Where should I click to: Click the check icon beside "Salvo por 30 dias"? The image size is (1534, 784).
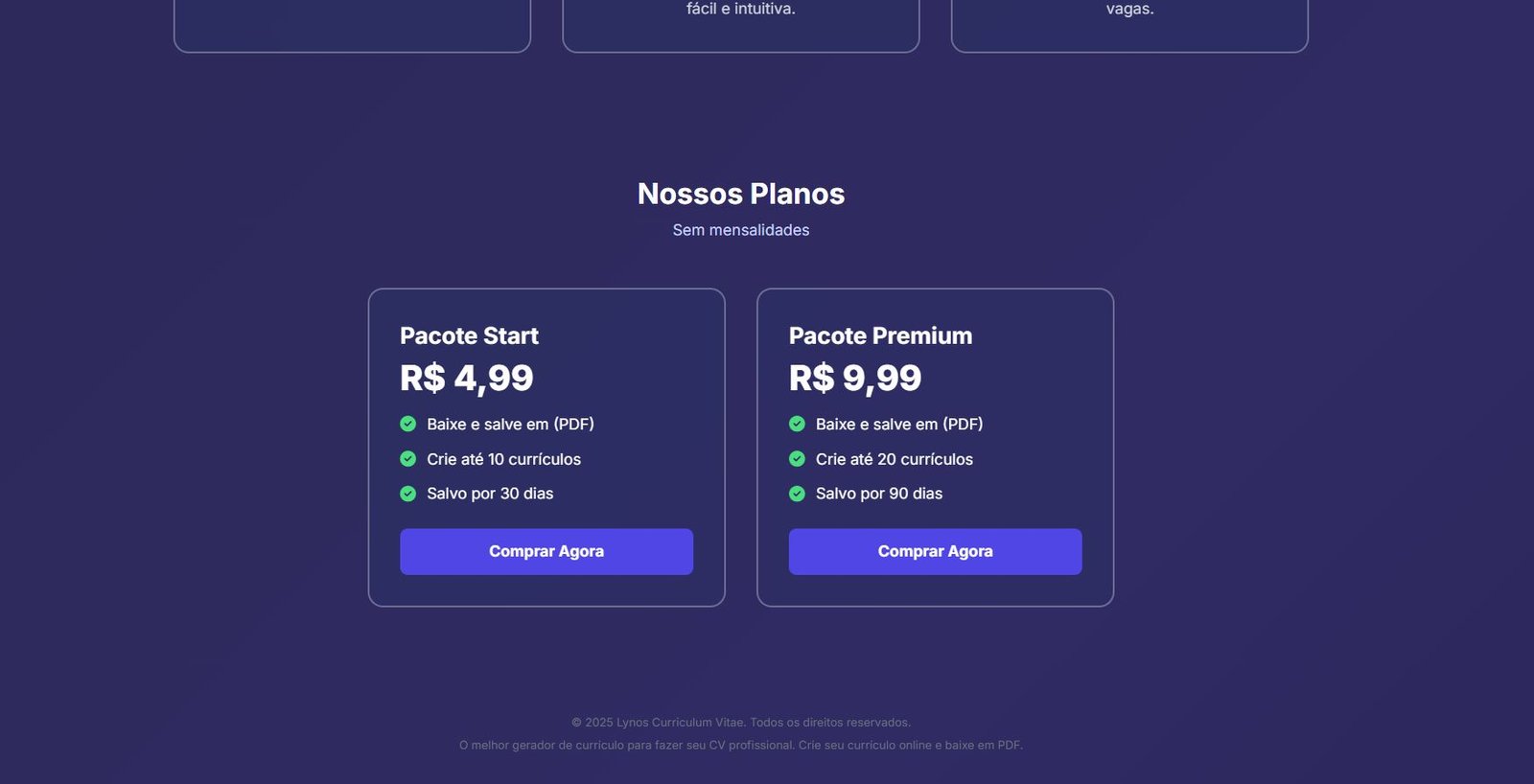coord(407,494)
